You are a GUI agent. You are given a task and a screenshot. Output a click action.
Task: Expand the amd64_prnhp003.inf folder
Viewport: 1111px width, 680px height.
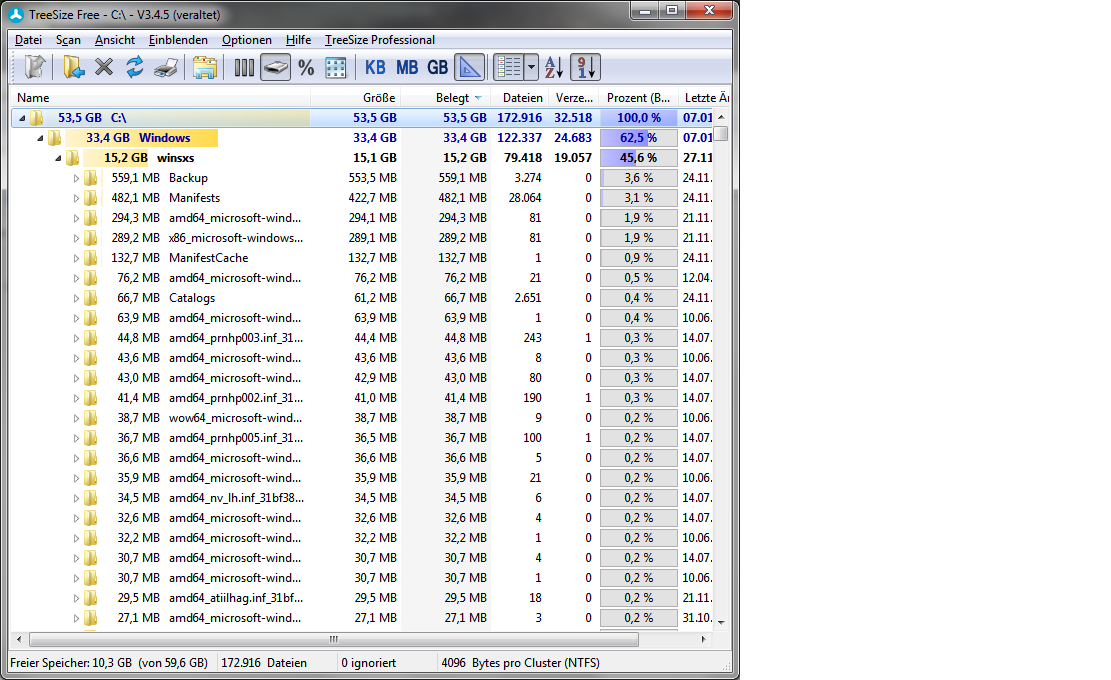click(x=77, y=339)
